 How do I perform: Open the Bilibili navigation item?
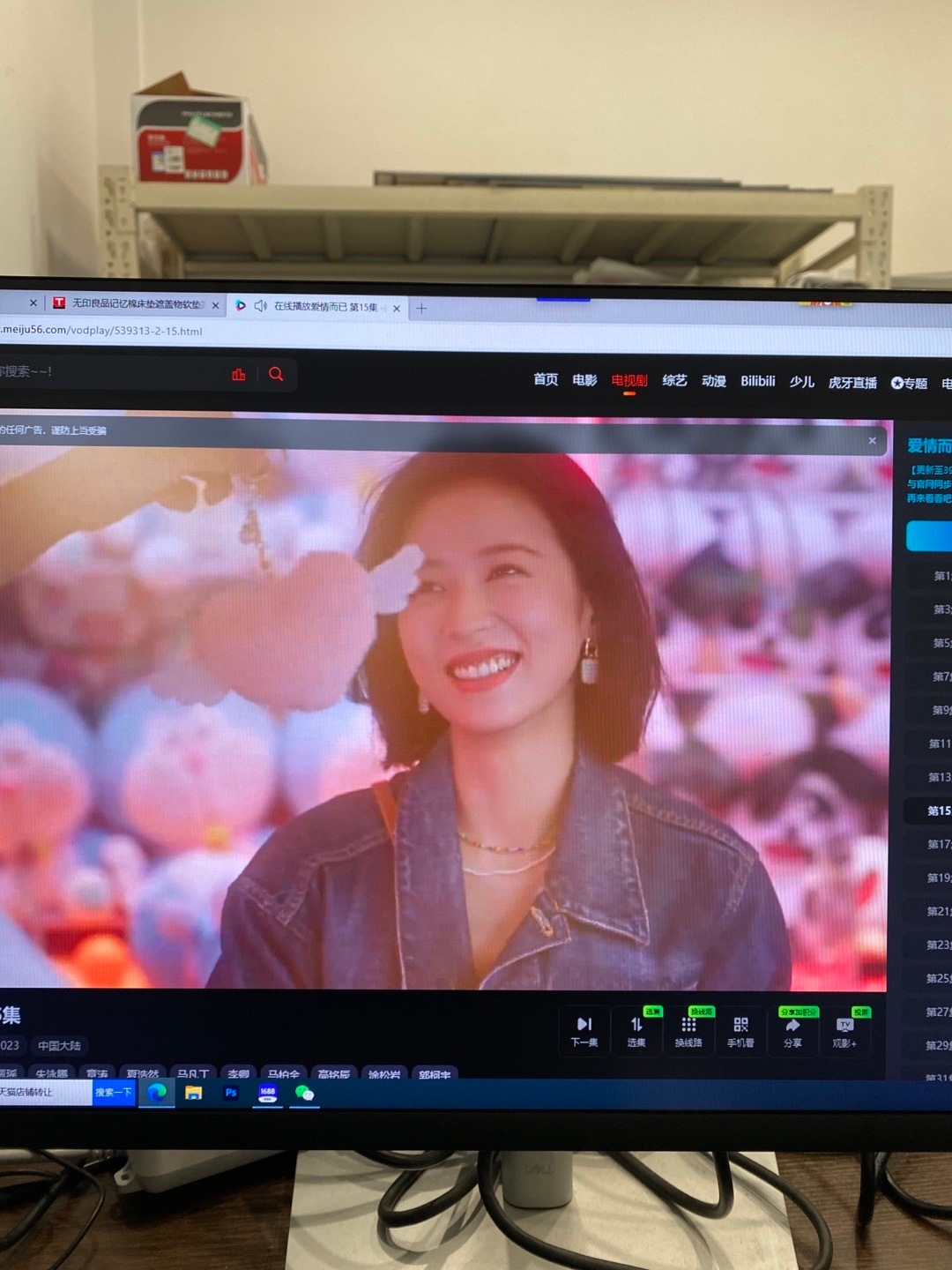point(758,381)
